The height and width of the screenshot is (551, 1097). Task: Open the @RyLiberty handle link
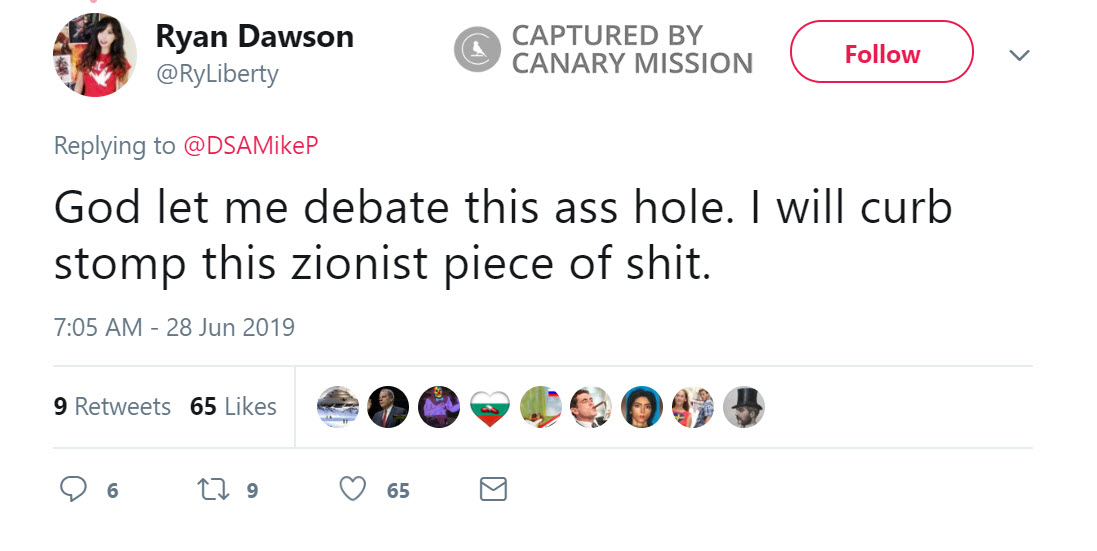[x=217, y=73]
